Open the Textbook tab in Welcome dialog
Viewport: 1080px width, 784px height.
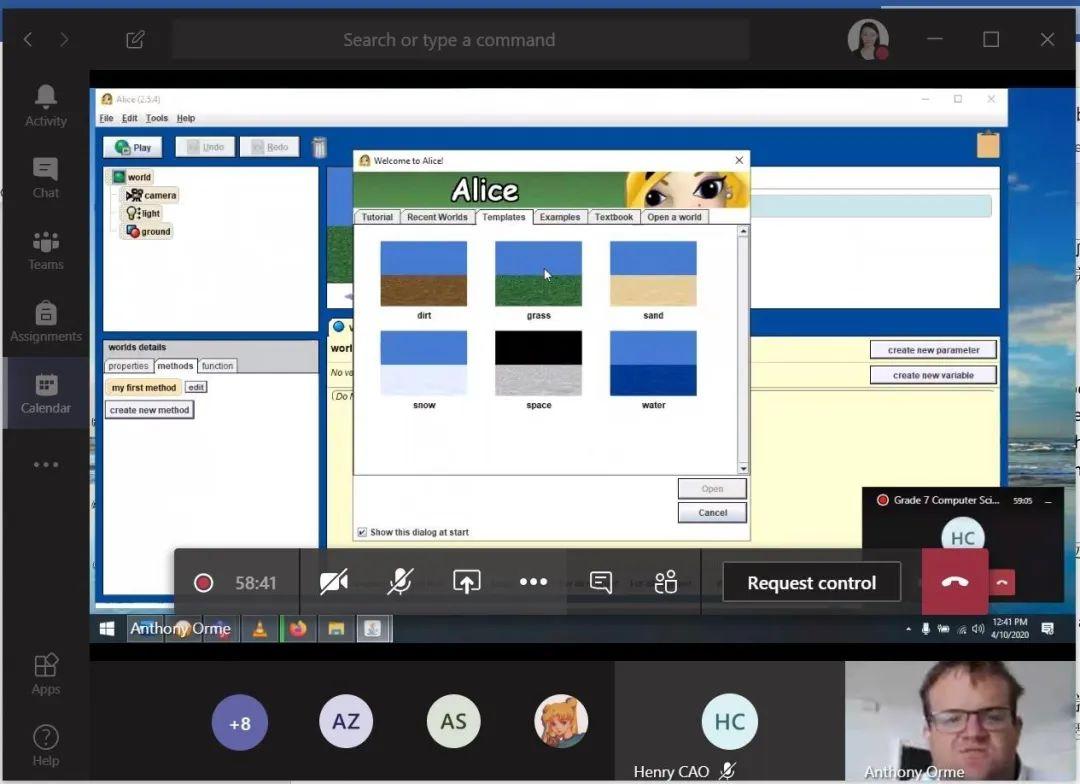coord(614,217)
